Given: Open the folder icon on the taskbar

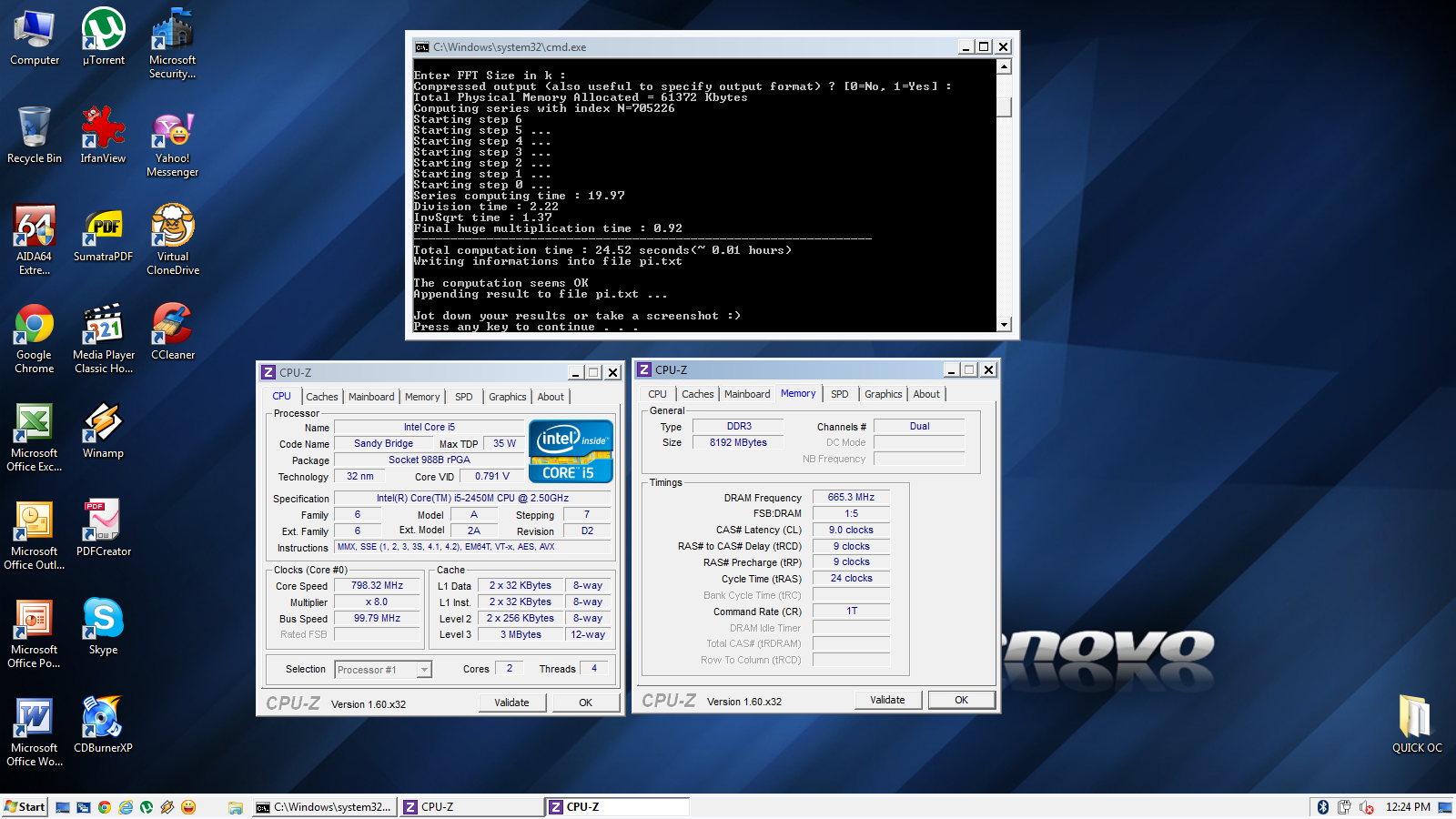Looking at the screenshot, I should tap(236, 807).
